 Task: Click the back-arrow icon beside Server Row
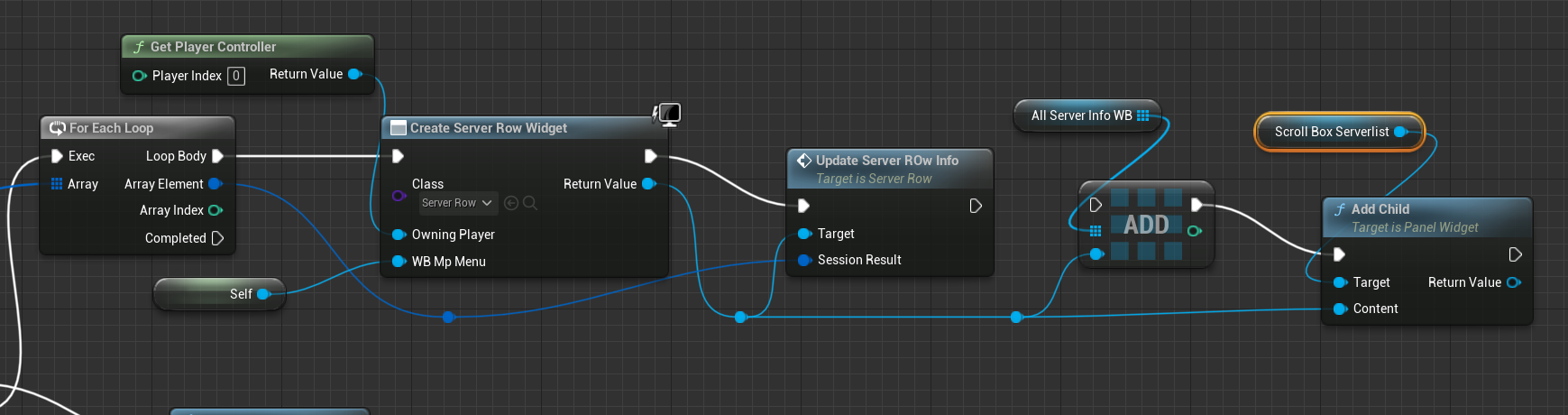pos(511,203)
